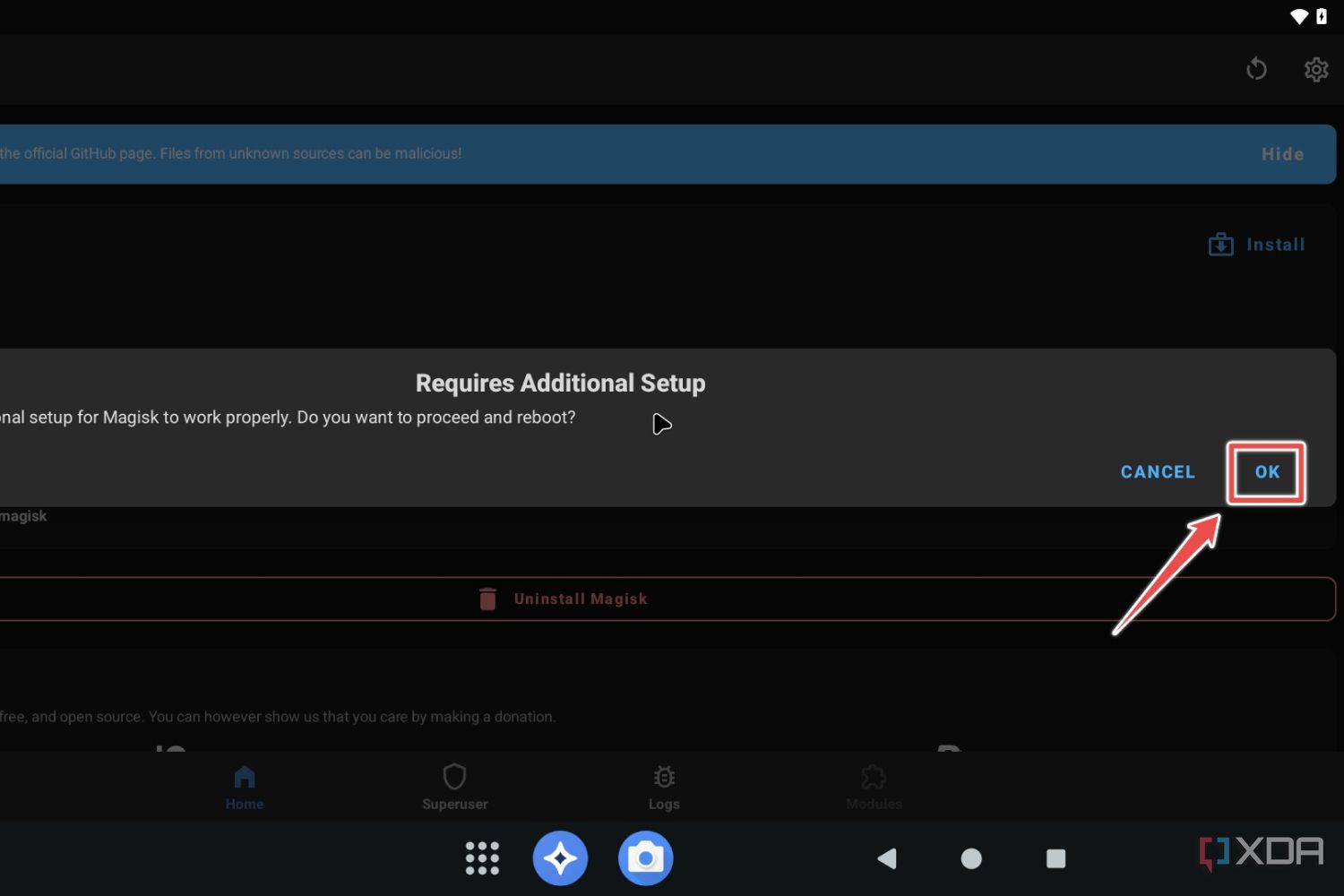
Task: Click the Wi-Fi status icon
Action: 1299,16
